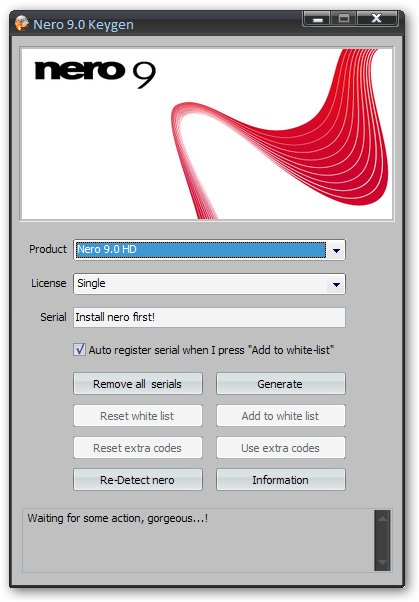This screenshot has width=419, height=602.
Task: Click the Re-Detect nero button
Action: tap(138, 480)
